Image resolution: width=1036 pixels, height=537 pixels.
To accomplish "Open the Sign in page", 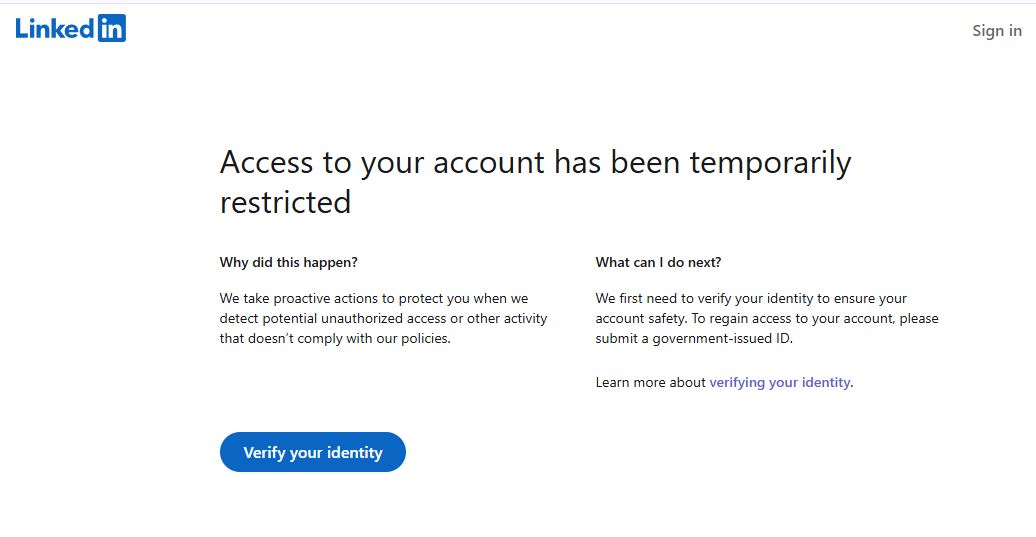I will (x=996, y=31).
